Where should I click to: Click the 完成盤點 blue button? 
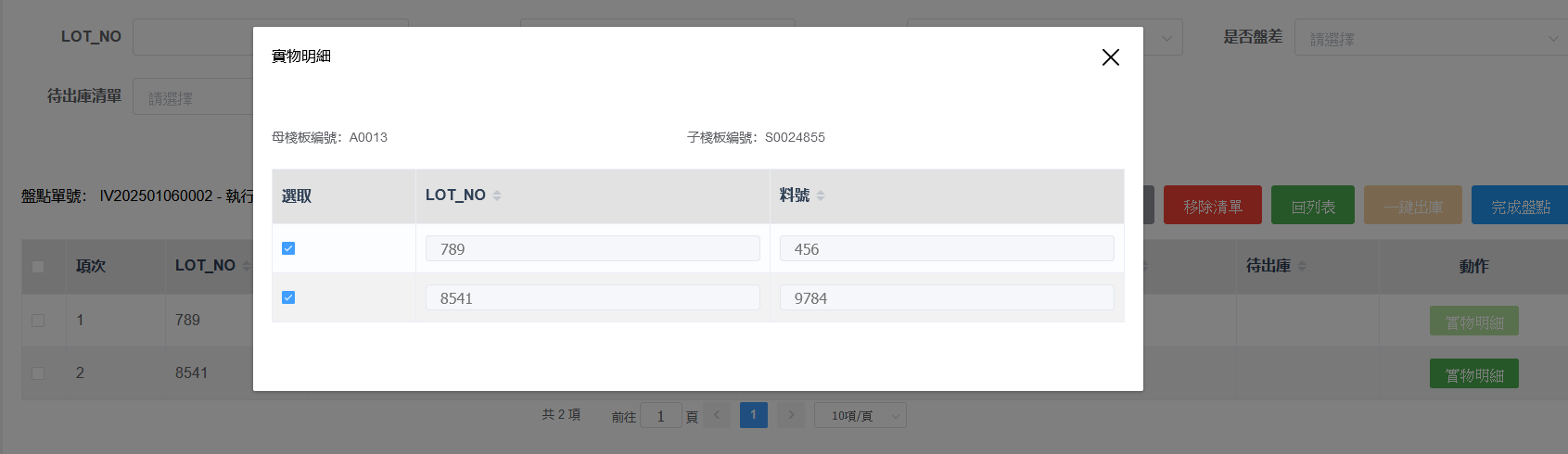point(1520,206)
